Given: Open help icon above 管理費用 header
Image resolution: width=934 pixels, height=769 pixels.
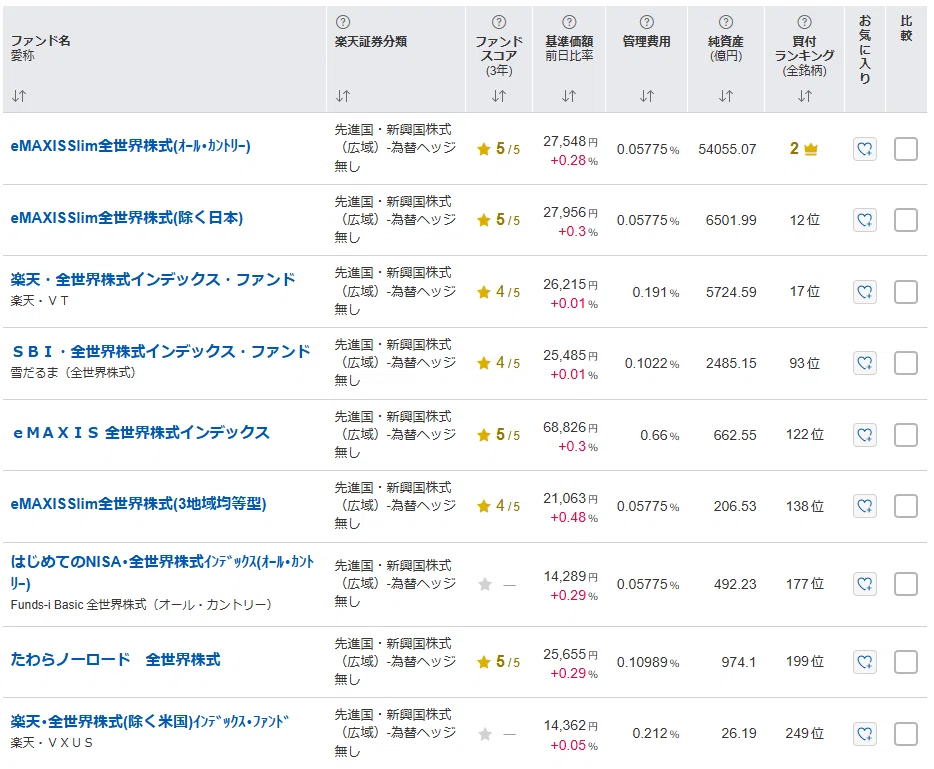Looking at the screenshot, I should [x=646, y=22].
